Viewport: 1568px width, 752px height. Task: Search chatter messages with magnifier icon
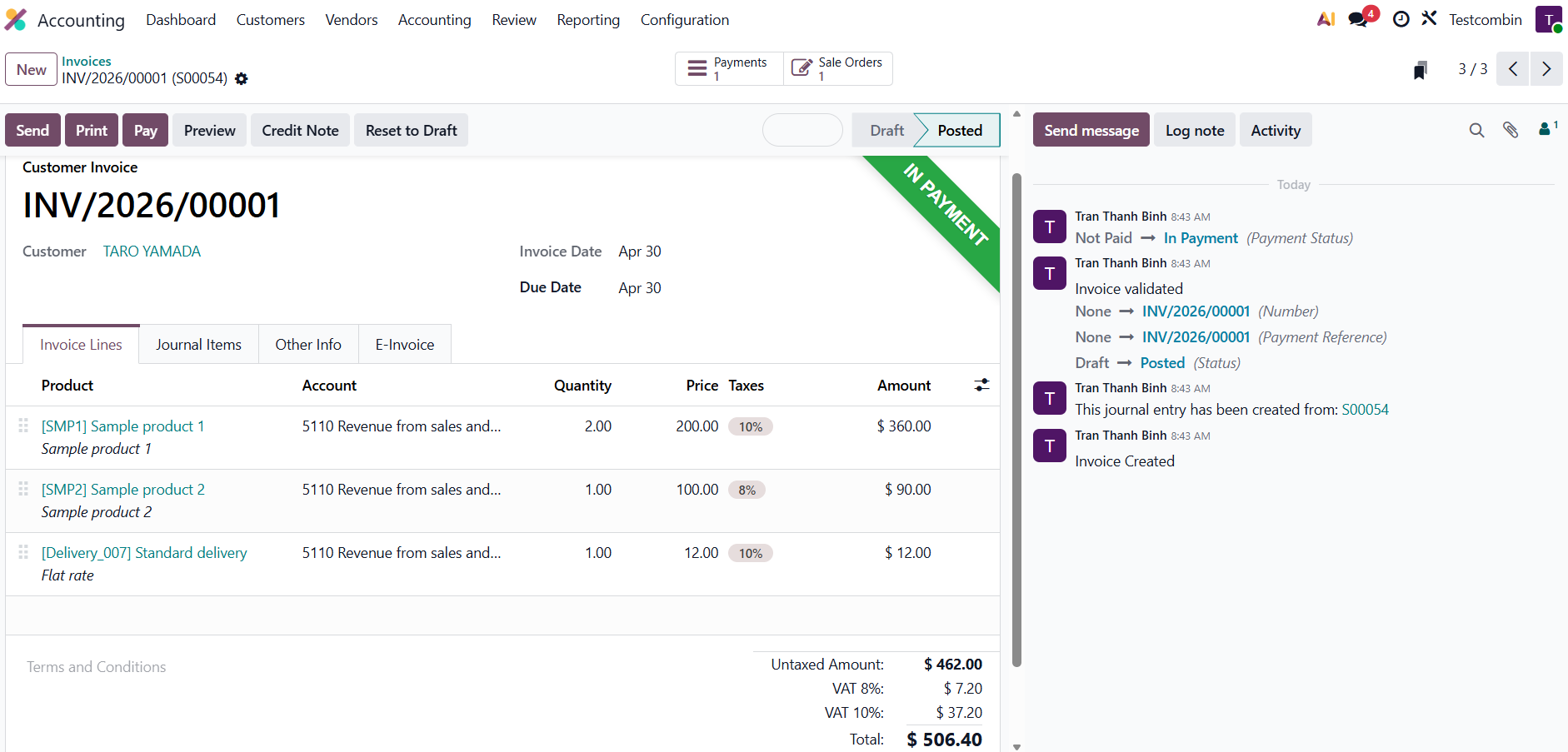coord(1476,130)
